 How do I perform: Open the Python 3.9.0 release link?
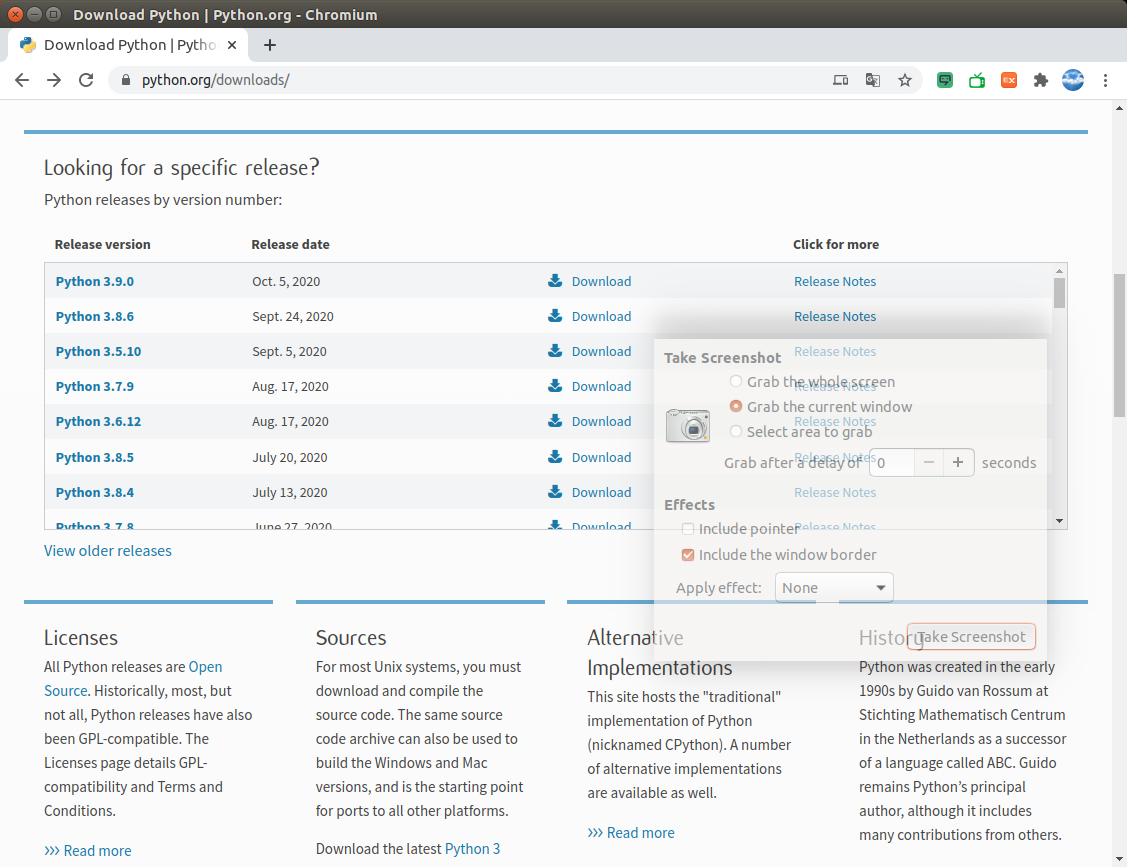(x=95, y=281)
